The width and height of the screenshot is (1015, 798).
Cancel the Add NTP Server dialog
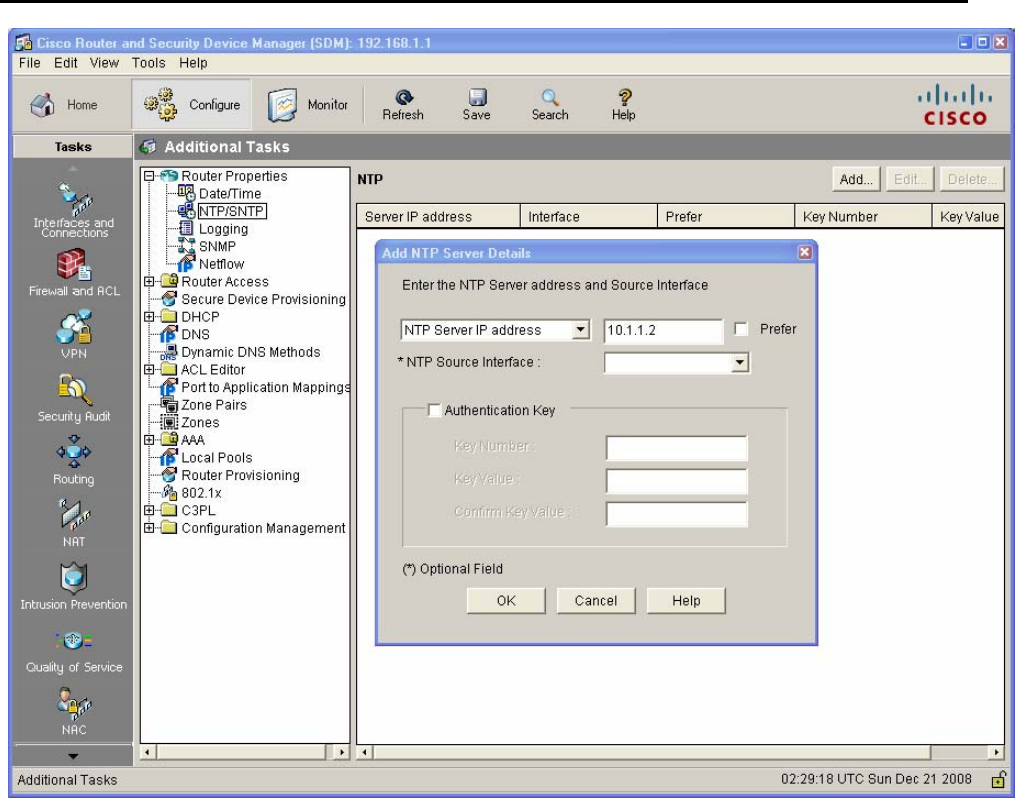point(596,601)
